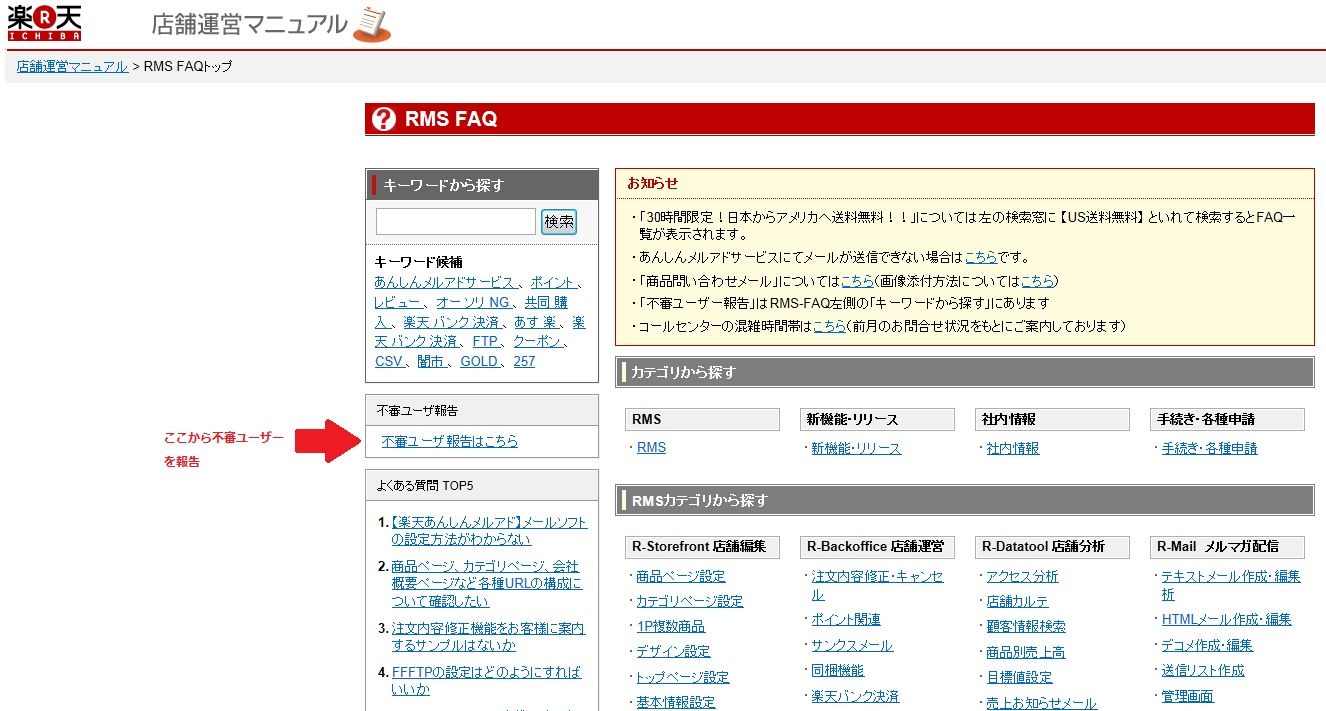Open 管理画面 link under R-Mail
The width and height of the screenshot is (1326, 711).
[x=1187, y=696]
